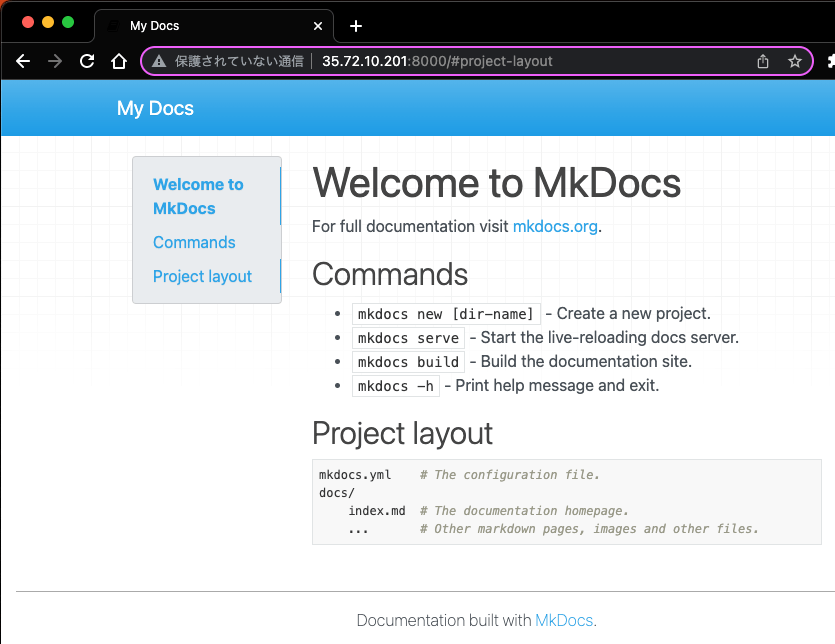Click '保護されていない通信' security label
The image size is (835, 644).
239,61
